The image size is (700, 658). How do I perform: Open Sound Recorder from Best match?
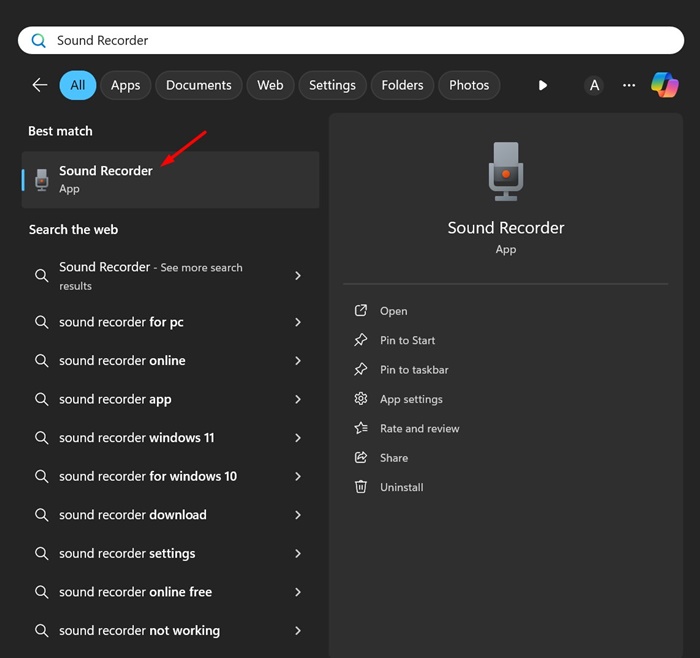[x=170, y=179]
